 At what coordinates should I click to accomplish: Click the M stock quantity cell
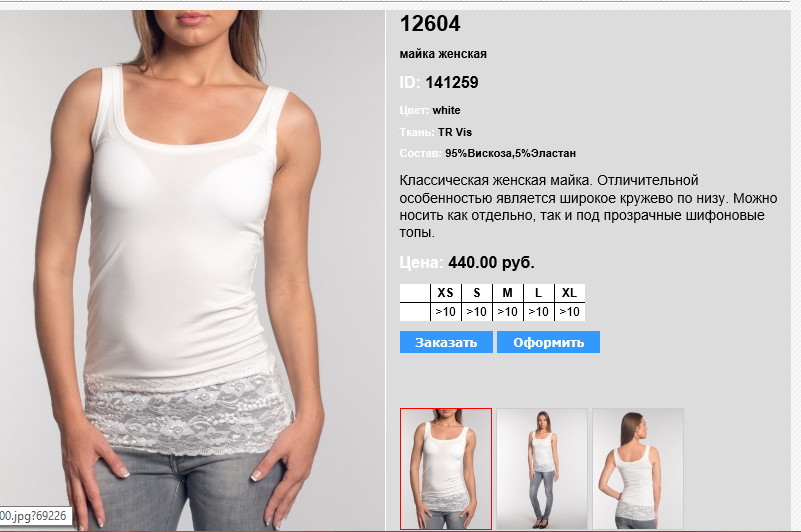coord(507,312)
